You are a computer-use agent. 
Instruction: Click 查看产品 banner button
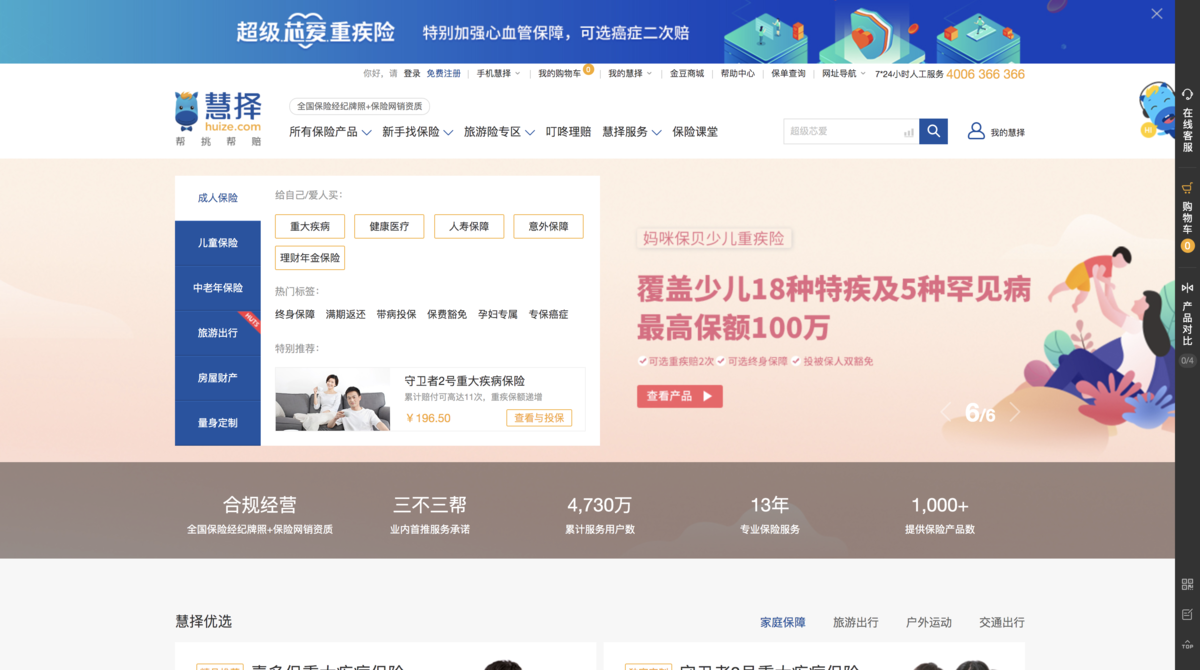click(680, 396)
